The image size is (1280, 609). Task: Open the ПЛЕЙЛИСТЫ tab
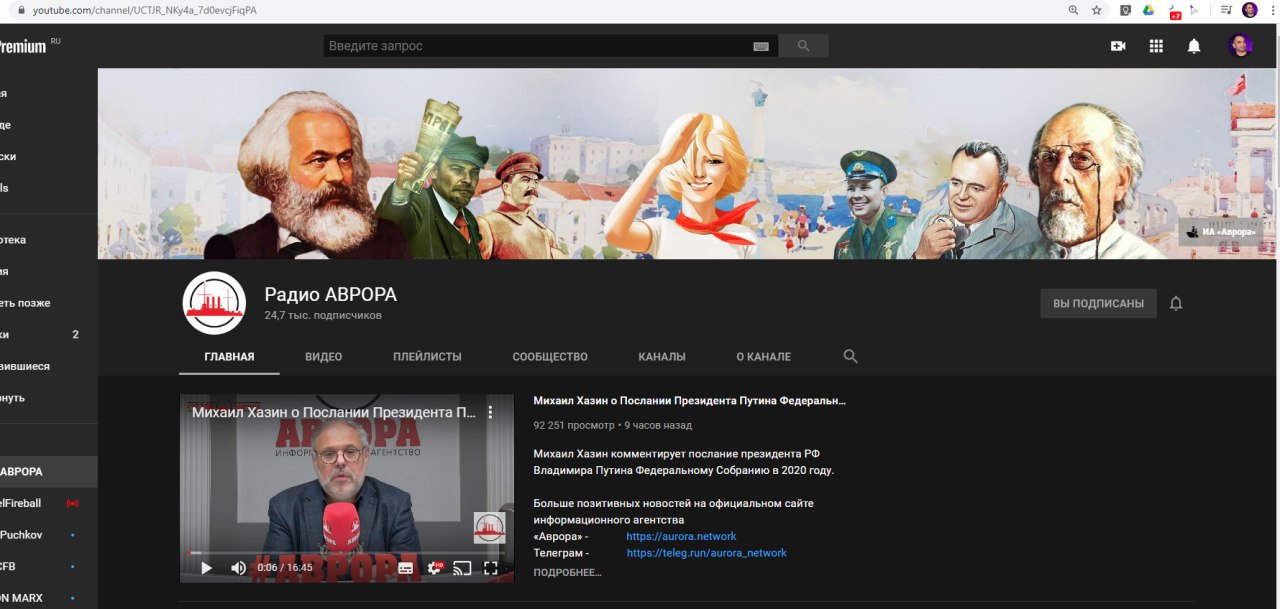427,357
